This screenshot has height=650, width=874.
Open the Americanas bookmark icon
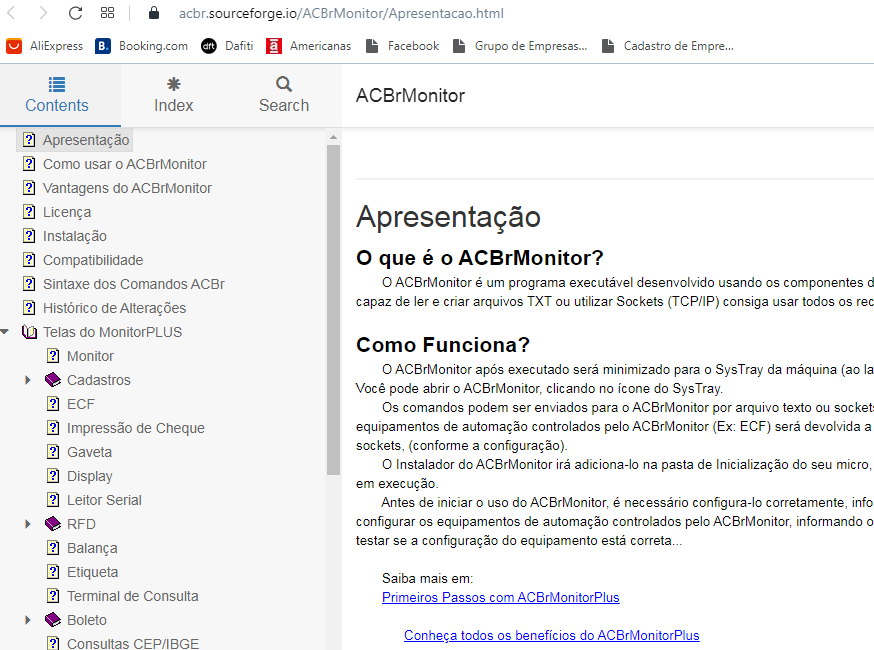click(x=273, y=46)
